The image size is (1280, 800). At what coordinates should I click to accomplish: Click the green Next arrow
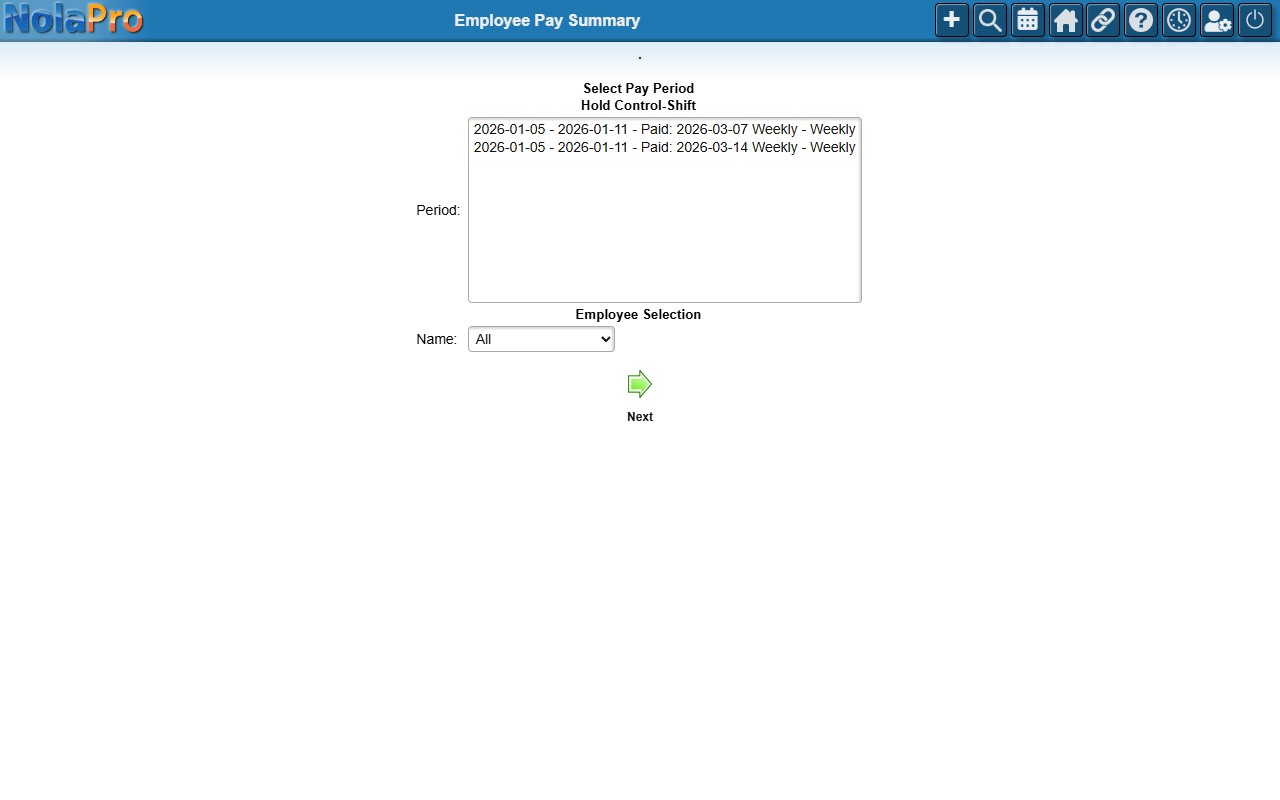[x=640, y=384]
